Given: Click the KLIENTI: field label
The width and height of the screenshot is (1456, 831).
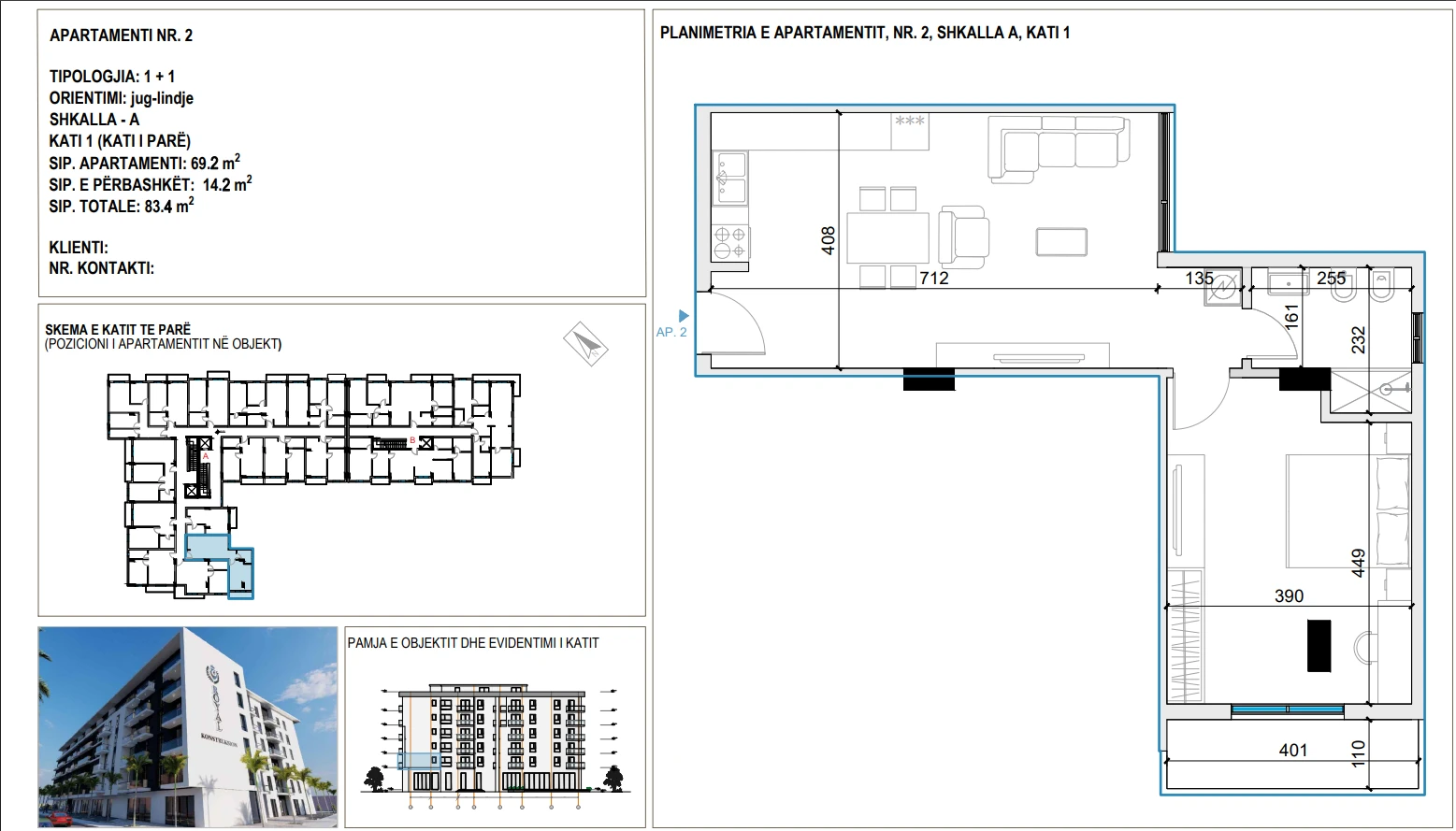Looking at the screenshot, I should tap(79, 248).
